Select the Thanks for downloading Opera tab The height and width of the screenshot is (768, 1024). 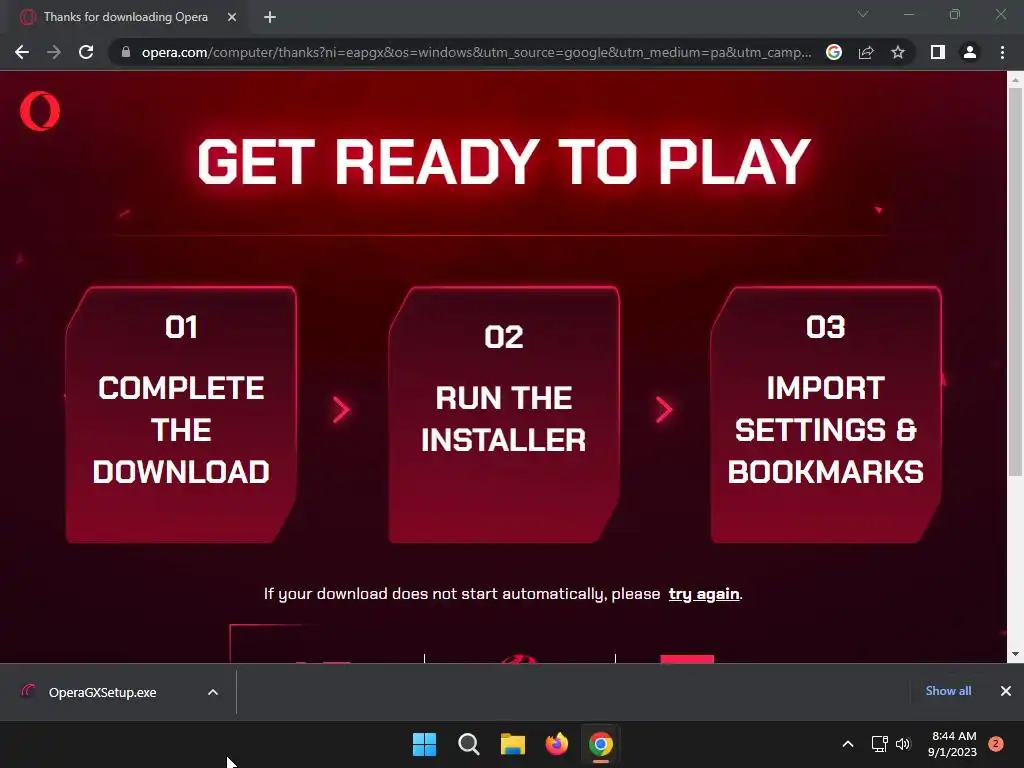pyautogui.click(x=128, y=17)
